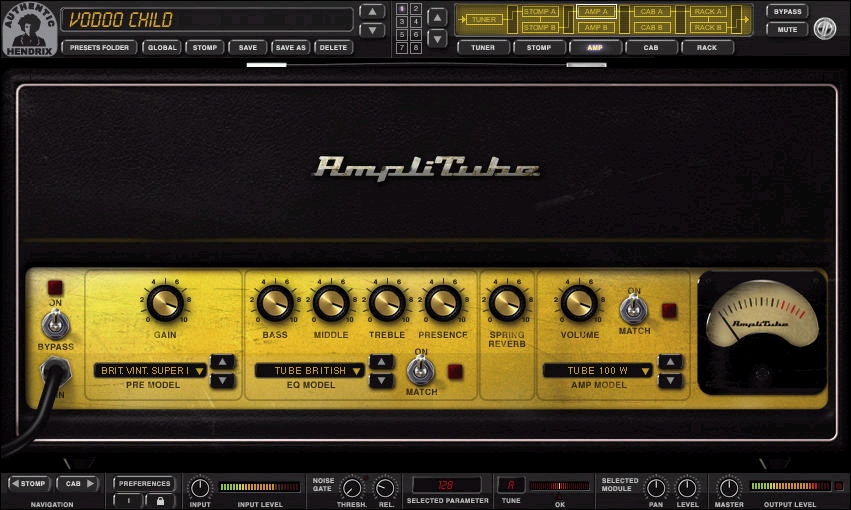Viewport: 851px width, 510px height.
Task: Click the tuner note display
Action: pos(511,484)
